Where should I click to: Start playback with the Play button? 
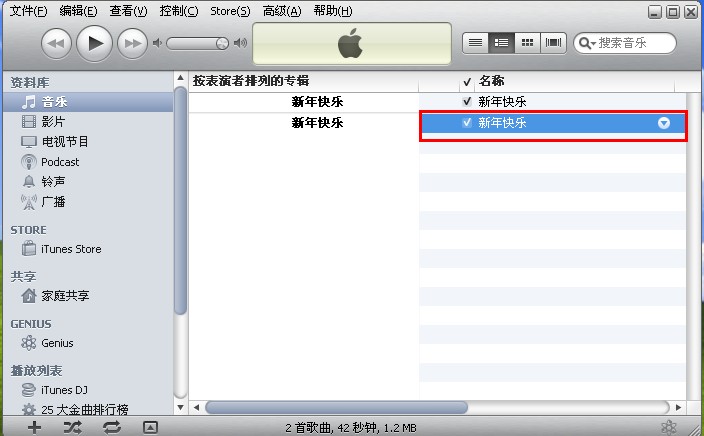(94, 44)
